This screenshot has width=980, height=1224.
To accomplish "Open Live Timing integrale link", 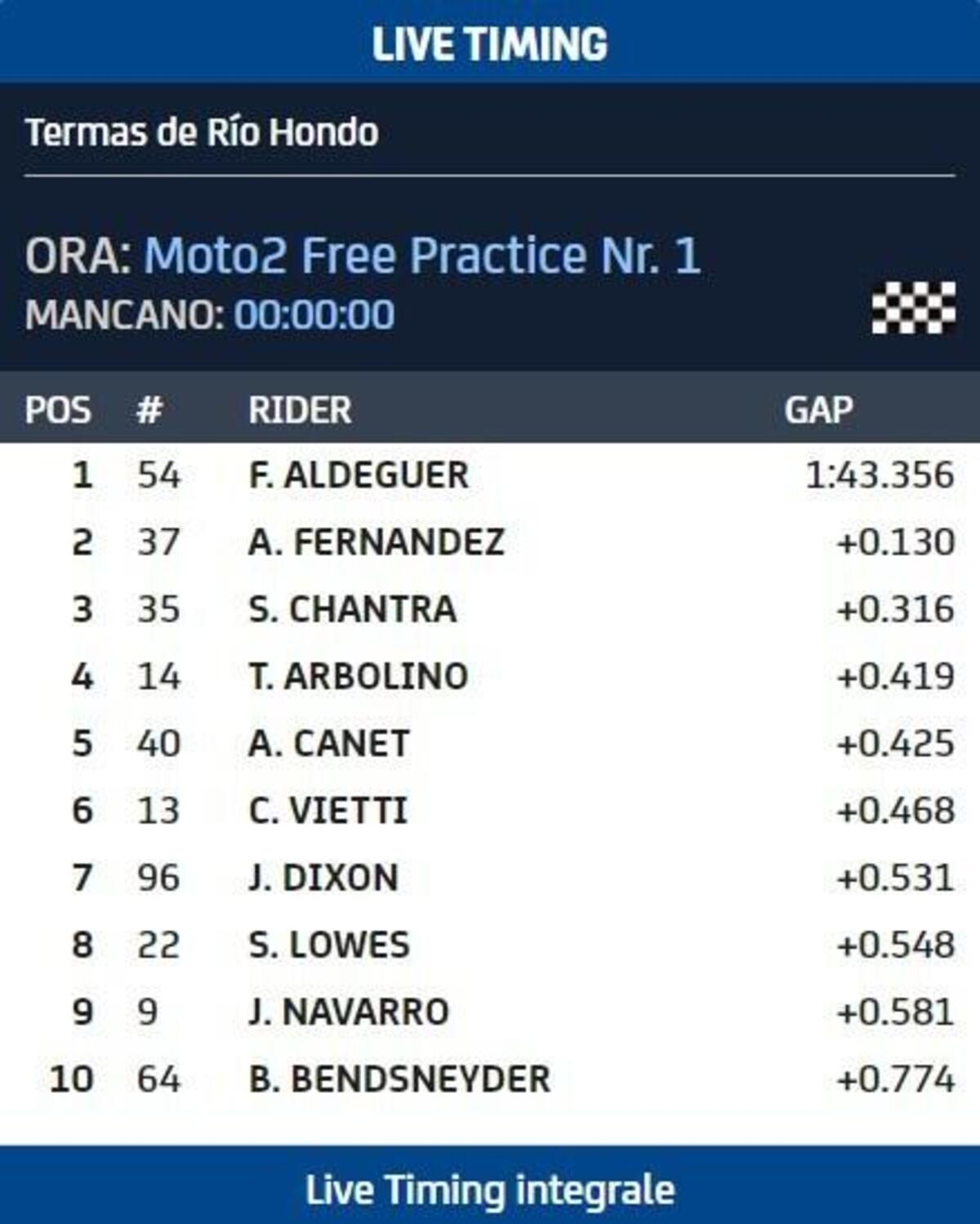I will [490, 1189].
